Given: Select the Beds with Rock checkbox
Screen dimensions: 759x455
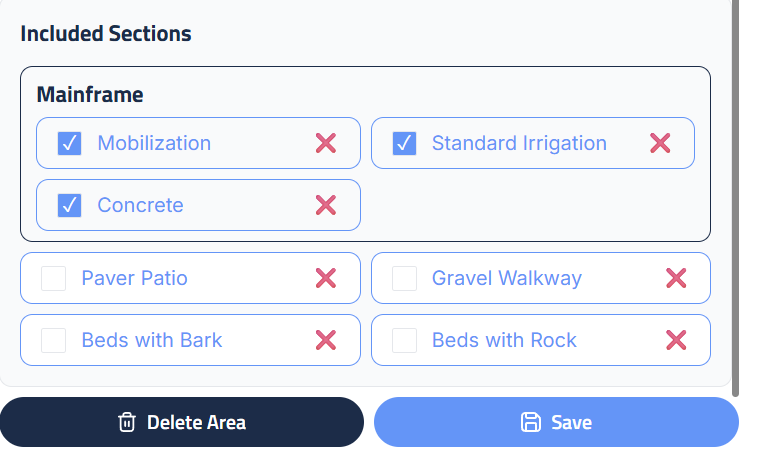Looking at the screenshot, I should [404, 340].
